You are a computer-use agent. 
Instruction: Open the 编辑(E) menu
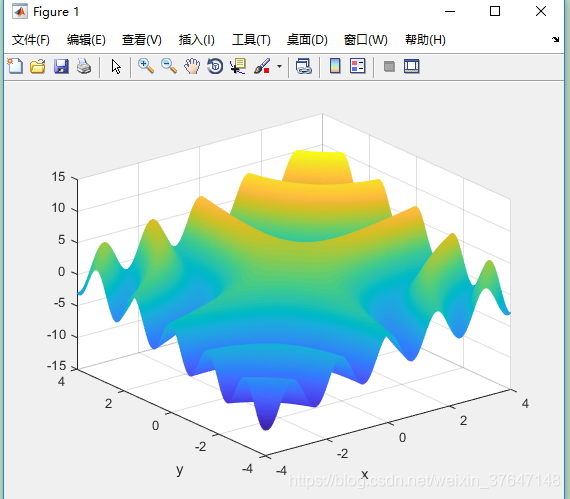click(86, 40)
